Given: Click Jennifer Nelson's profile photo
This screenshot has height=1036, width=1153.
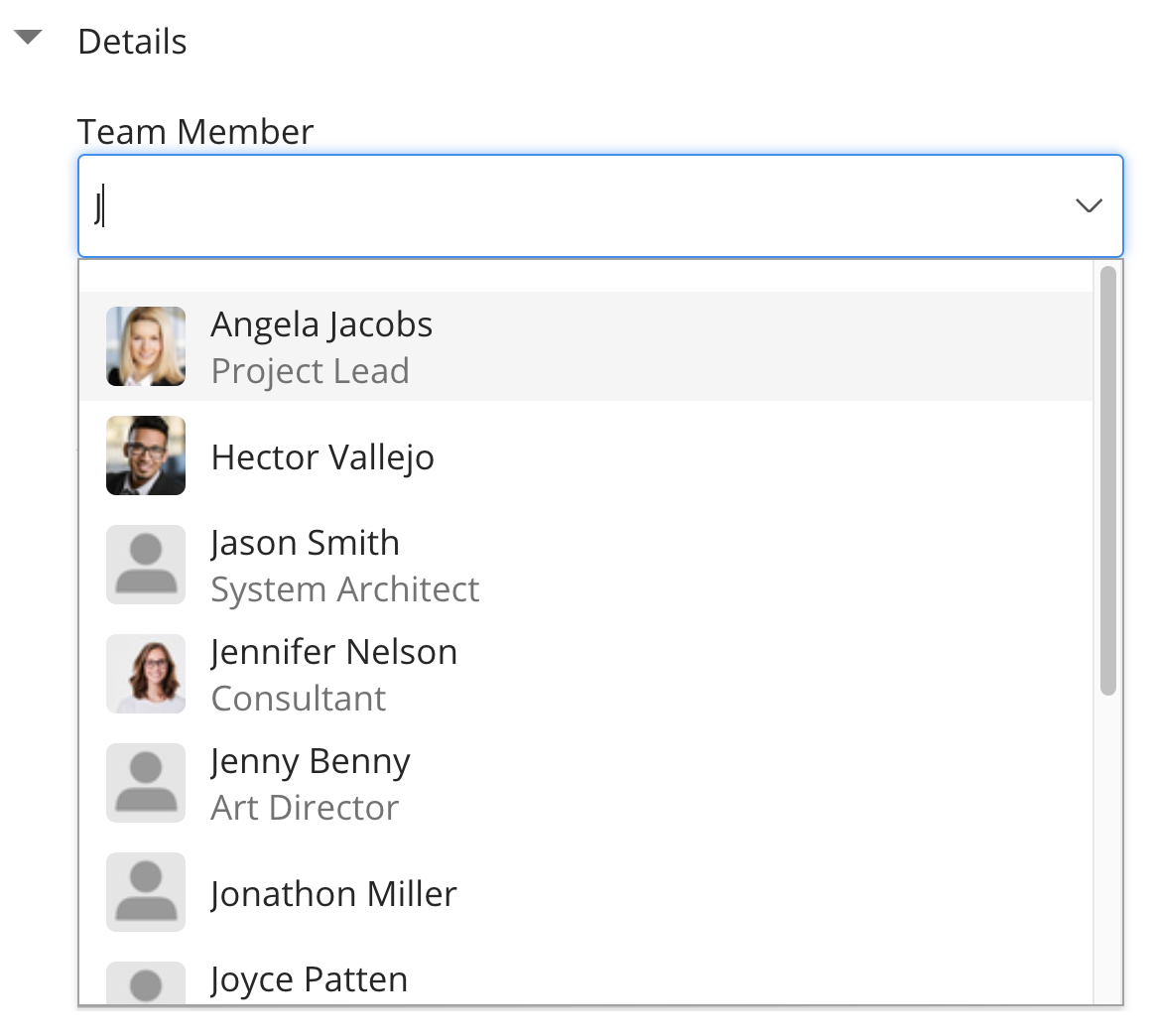Looking at the screenshot, I should coord(146,674).
